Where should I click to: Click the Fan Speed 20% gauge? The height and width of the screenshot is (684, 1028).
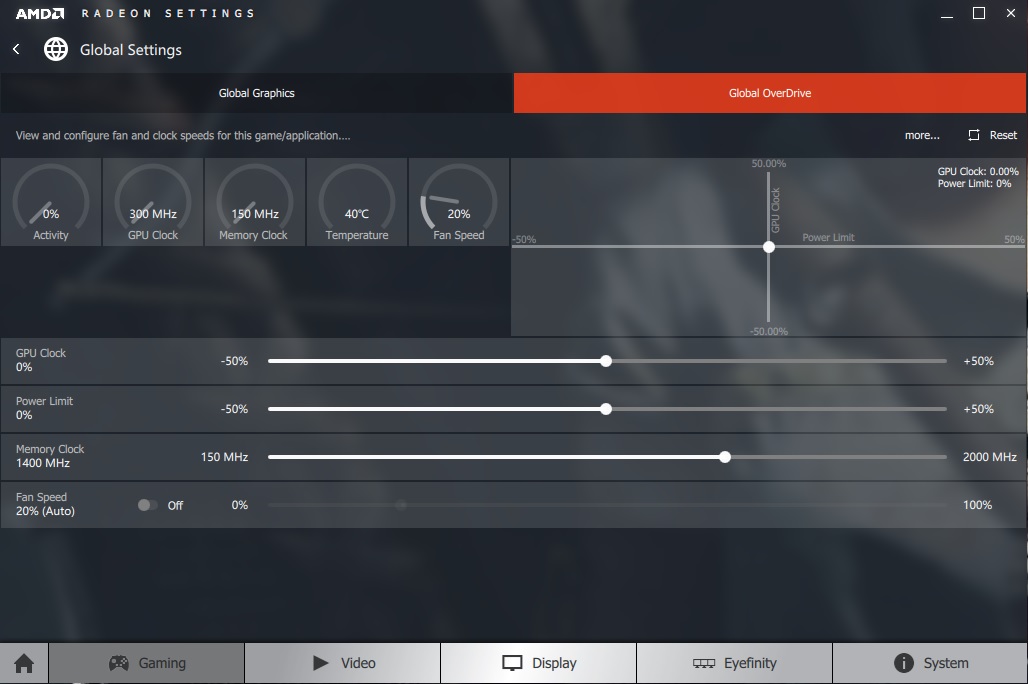point(459,202)
